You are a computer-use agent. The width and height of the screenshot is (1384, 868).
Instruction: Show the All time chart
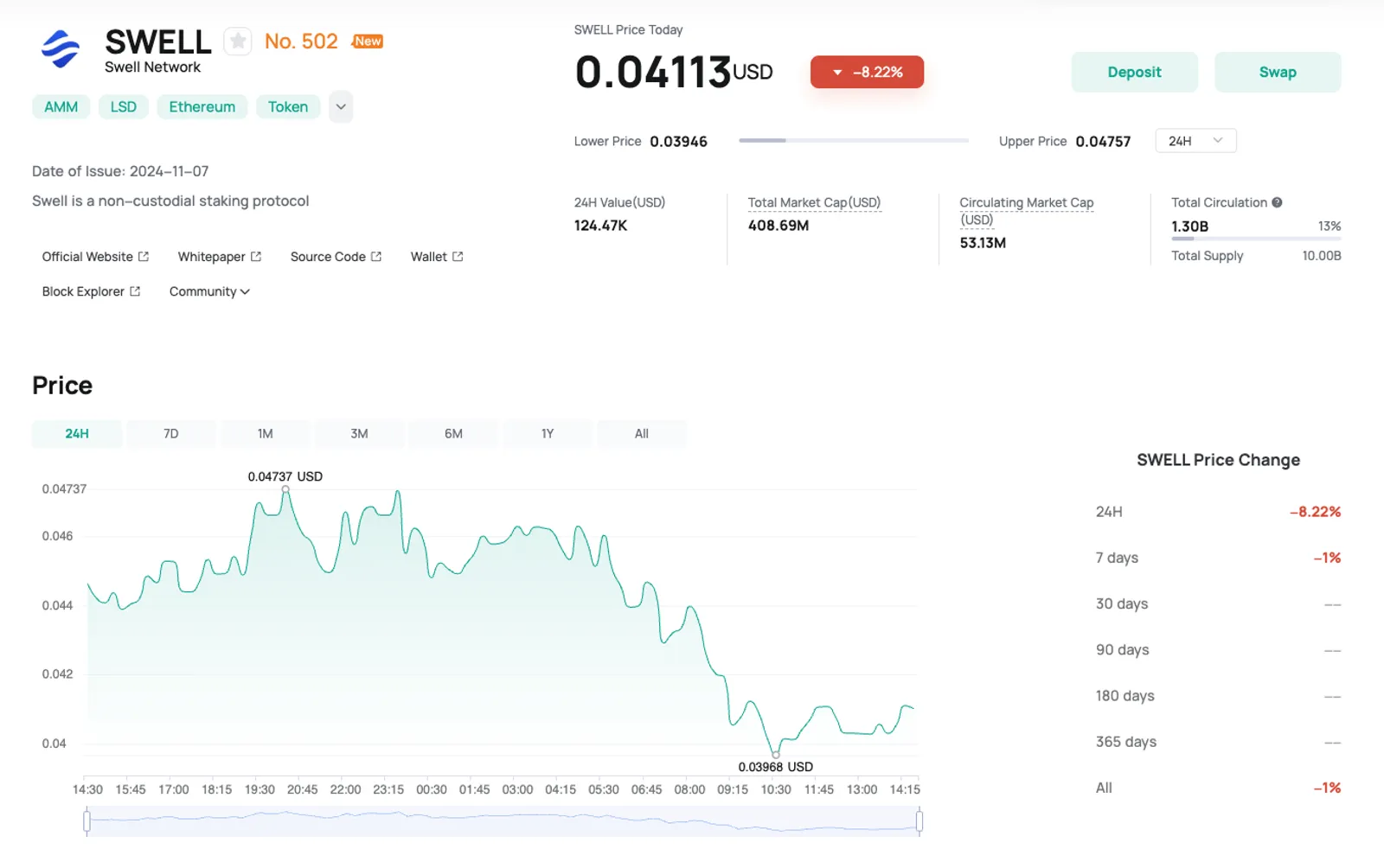click(x=642, y=434)
